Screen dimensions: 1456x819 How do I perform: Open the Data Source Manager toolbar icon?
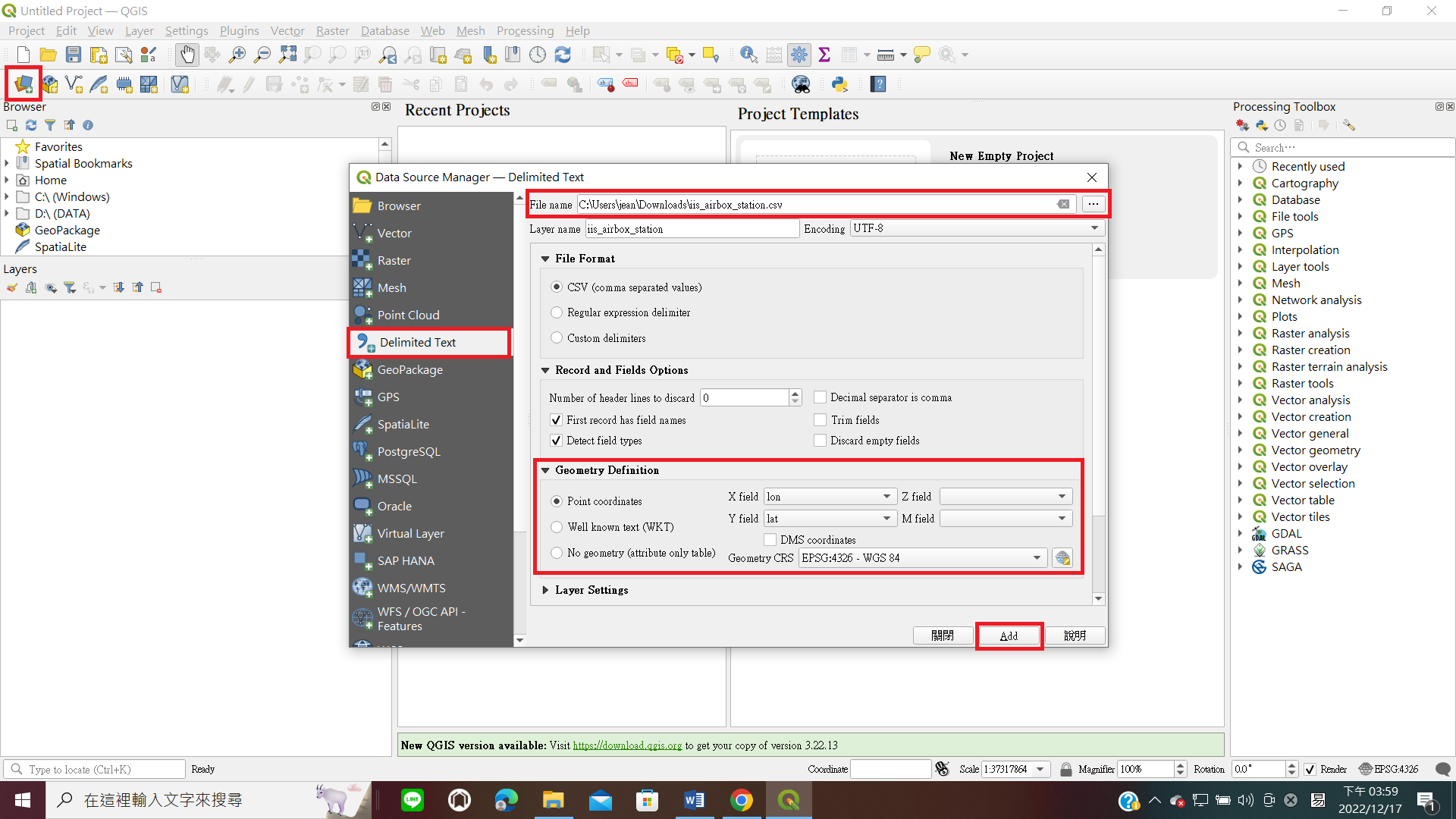(24, 83)
